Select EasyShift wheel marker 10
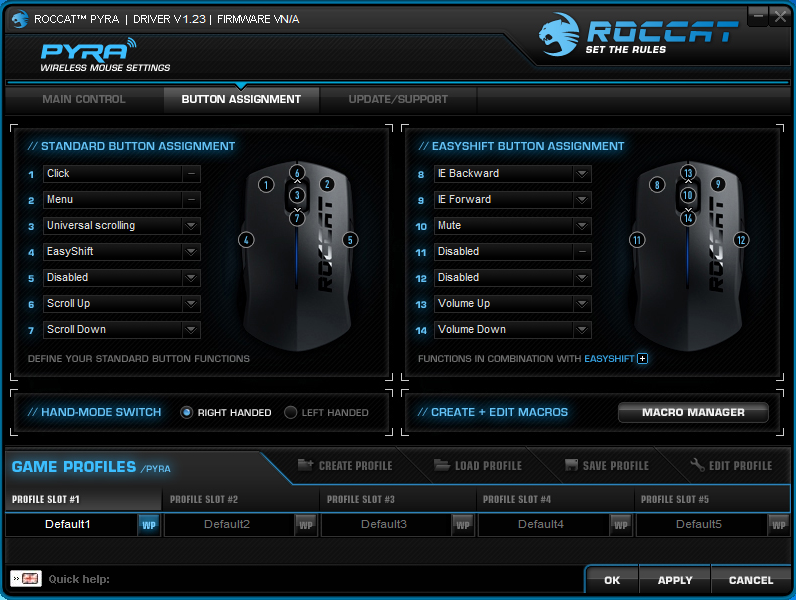The image size is (800, 600). click(x=688, y=195)
